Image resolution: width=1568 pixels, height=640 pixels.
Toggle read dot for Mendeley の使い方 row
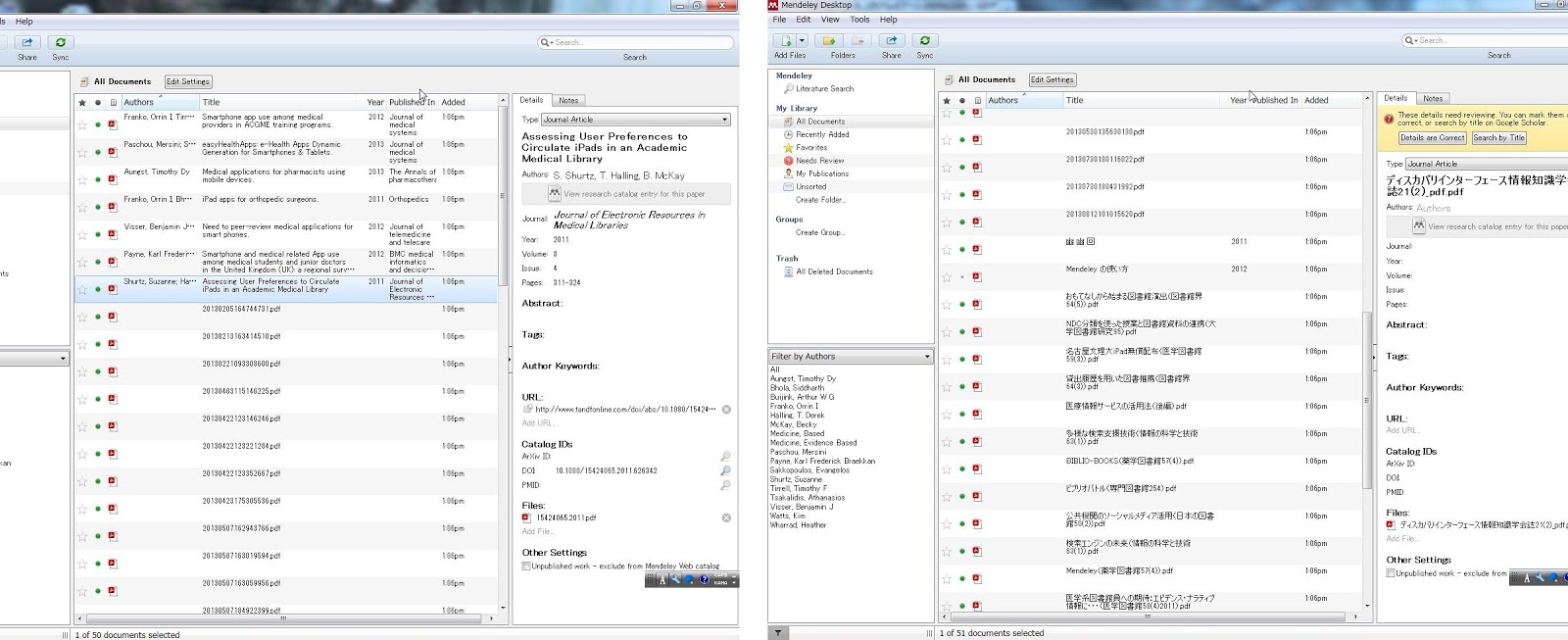coord(962,276)
